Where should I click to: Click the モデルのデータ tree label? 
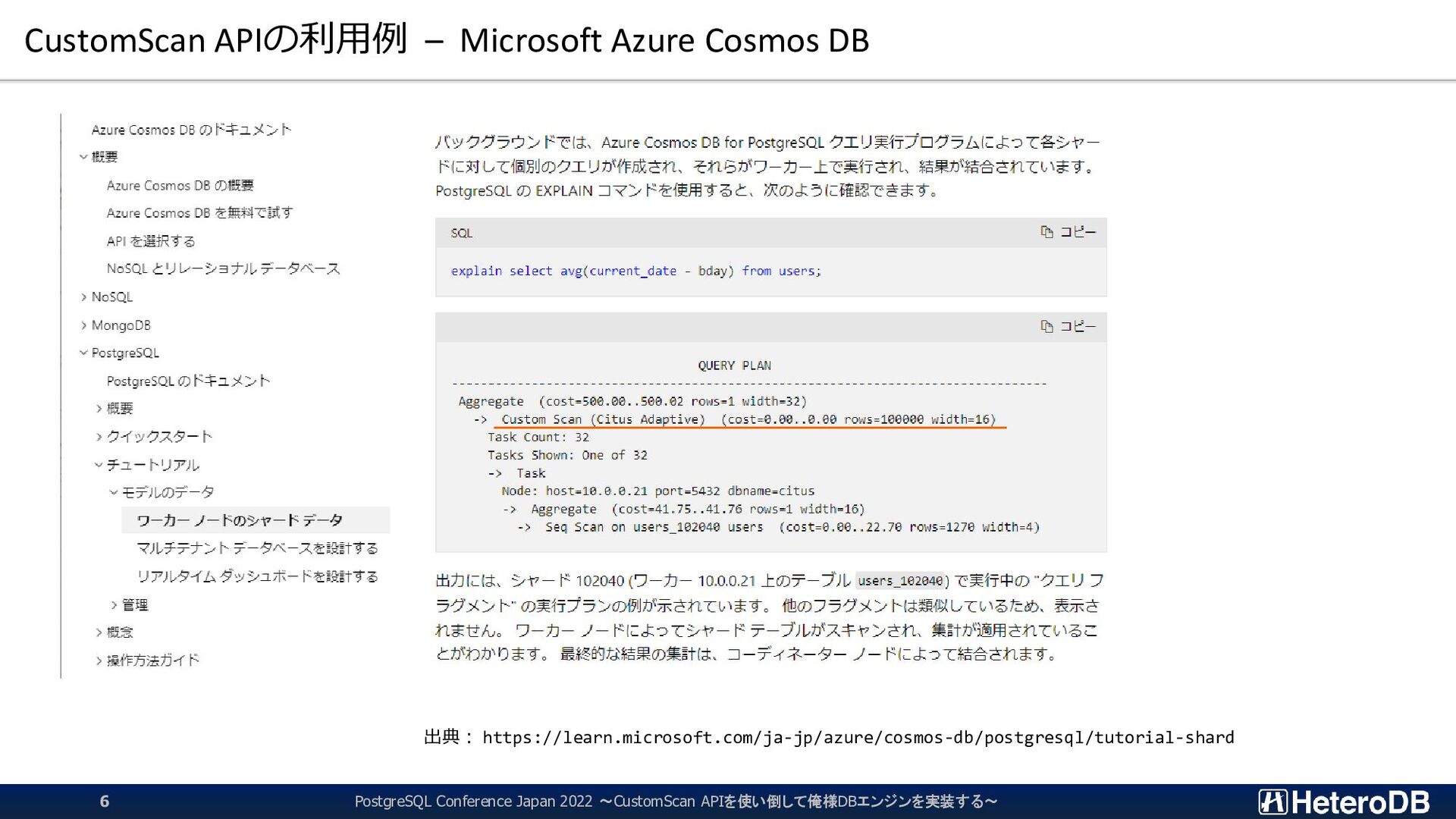pos(168,493)
